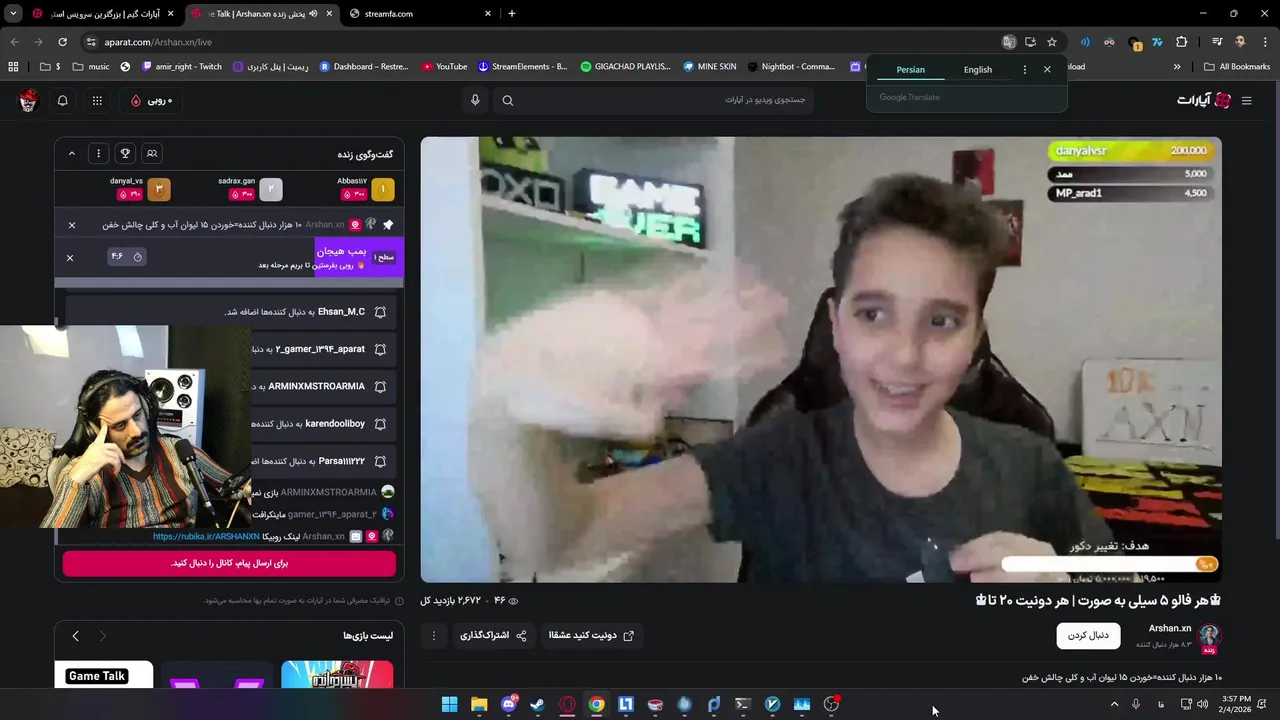
Task: Open volume control in the system tray
Action: click(1202, 704)
